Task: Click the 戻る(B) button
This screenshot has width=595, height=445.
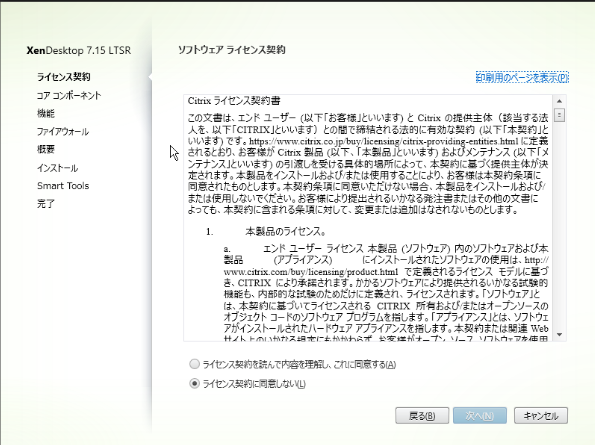Action: tap(422, 416)
